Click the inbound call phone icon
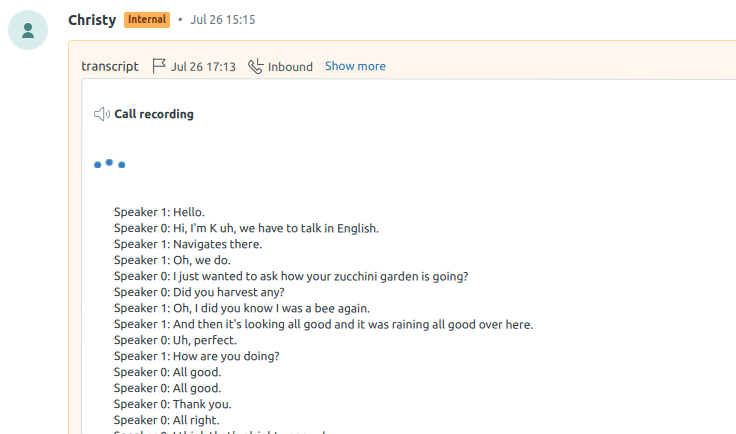 255,66
